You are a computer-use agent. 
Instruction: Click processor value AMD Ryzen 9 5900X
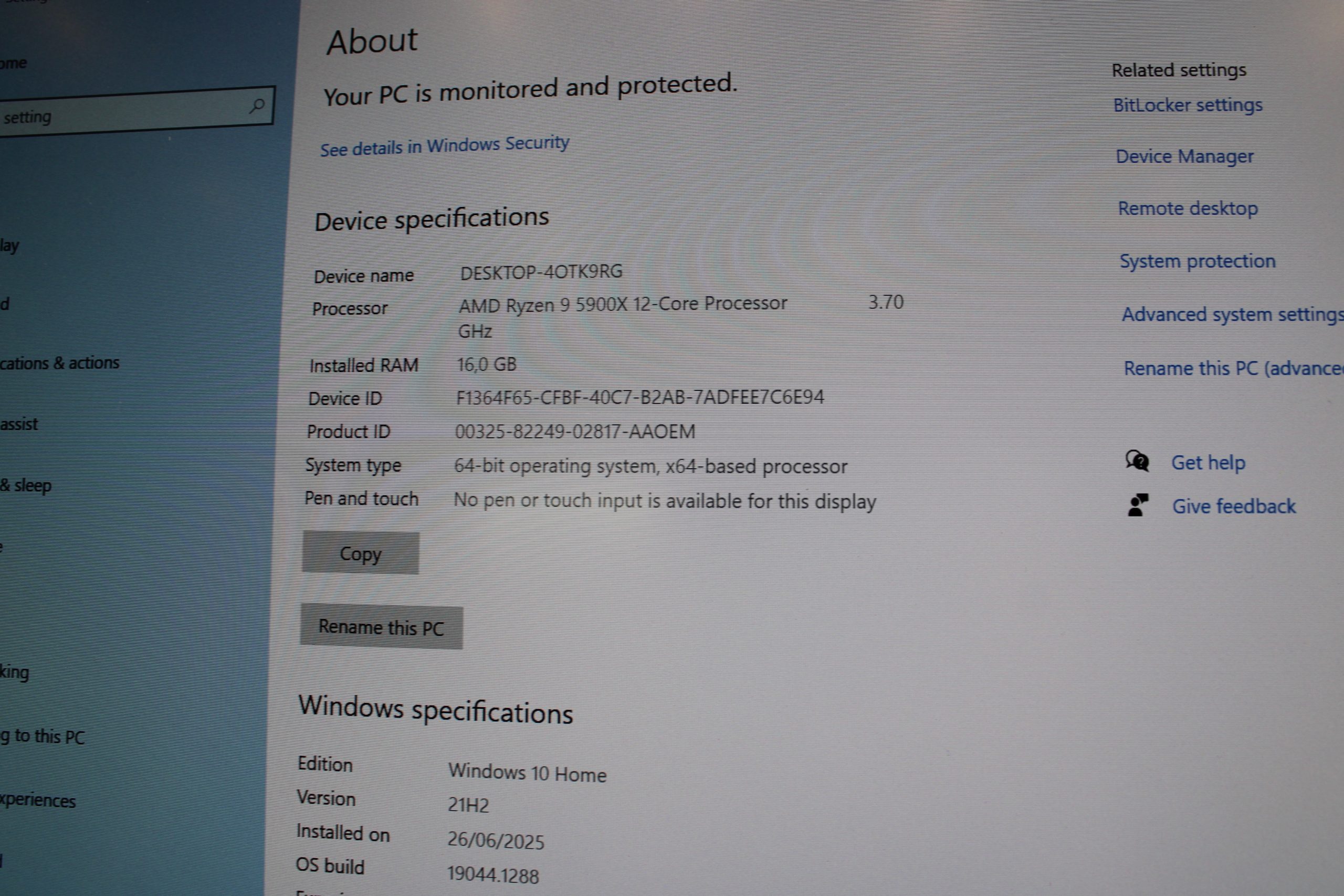point(623,304)
